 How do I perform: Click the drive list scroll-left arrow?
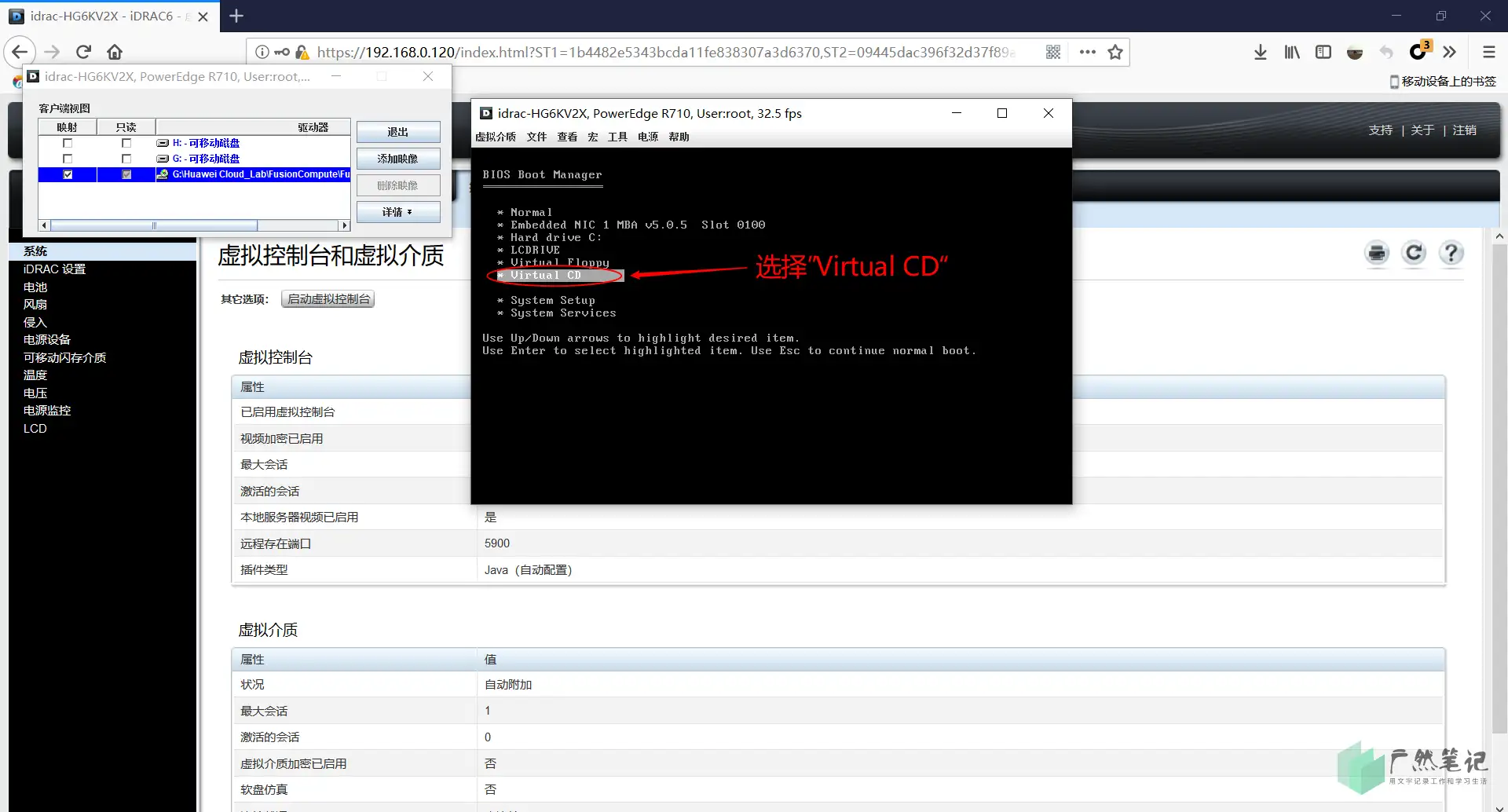(x=44, y=225)
